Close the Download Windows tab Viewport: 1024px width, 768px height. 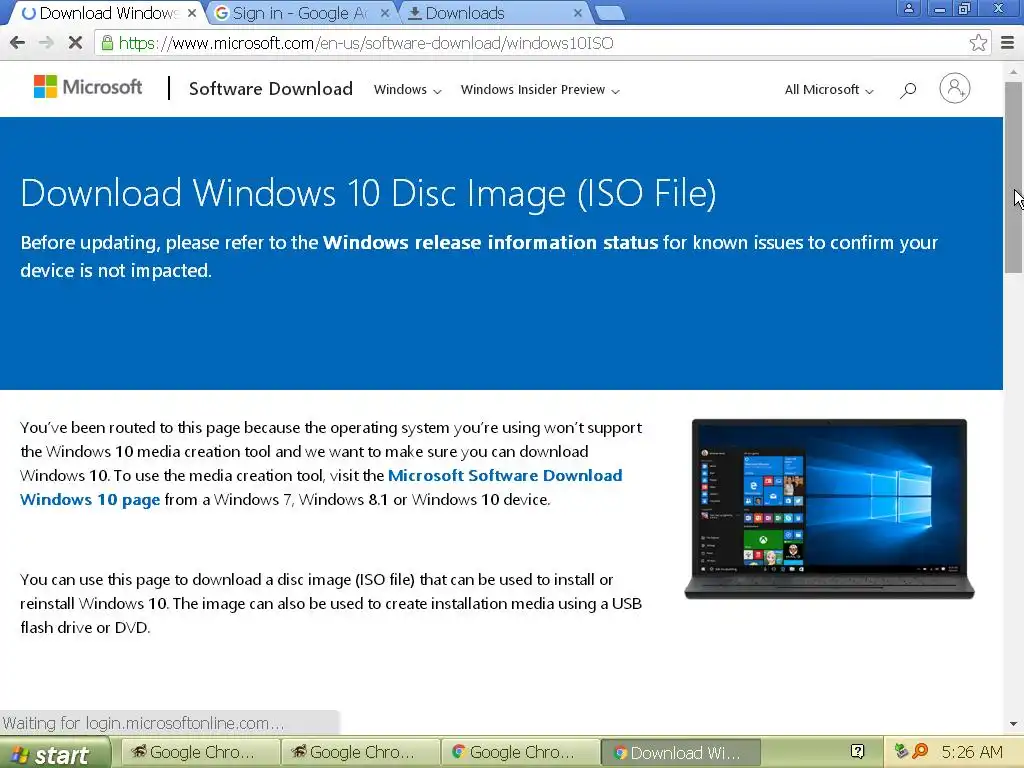191,13
